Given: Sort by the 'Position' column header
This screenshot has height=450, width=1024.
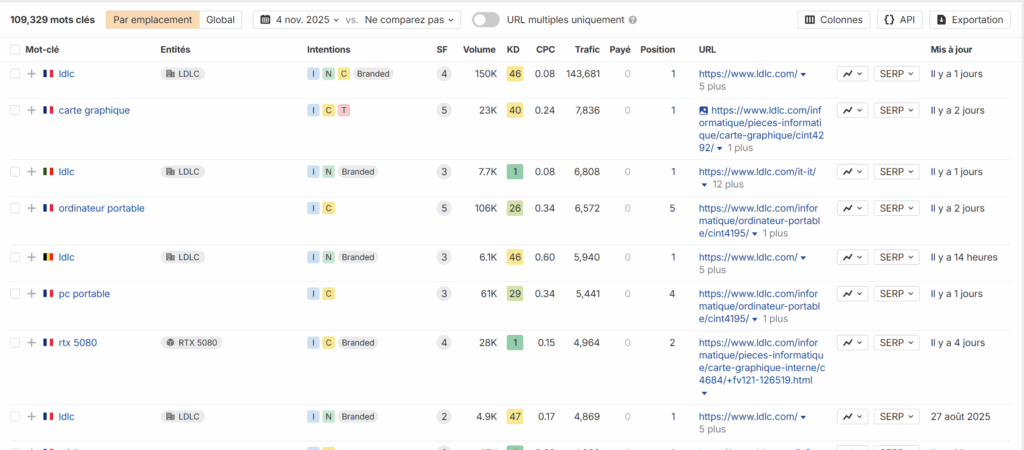Looking at the screenshot, I should 658,49.
